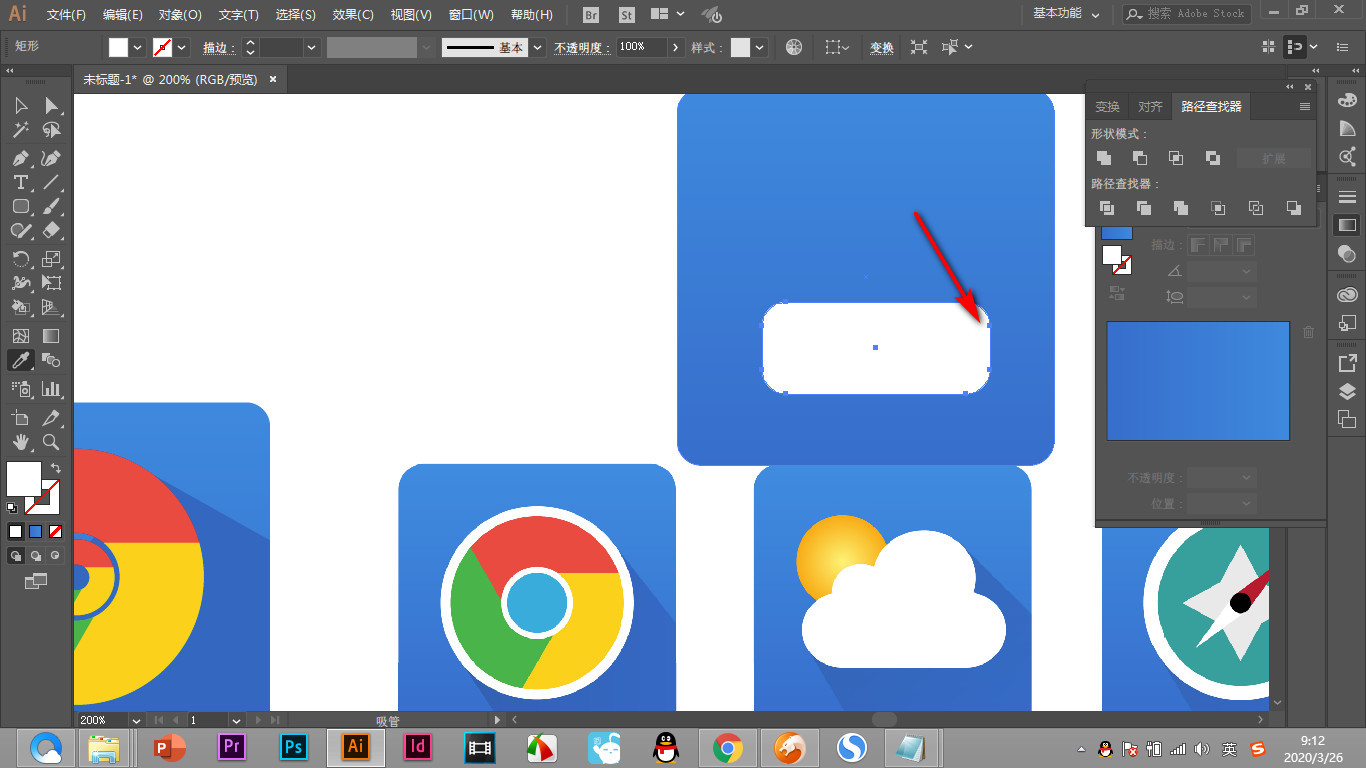The height and width of the screenshot is (768, 1366).
Task: Click 变换 button in control bar
Action: coord(881,48)
